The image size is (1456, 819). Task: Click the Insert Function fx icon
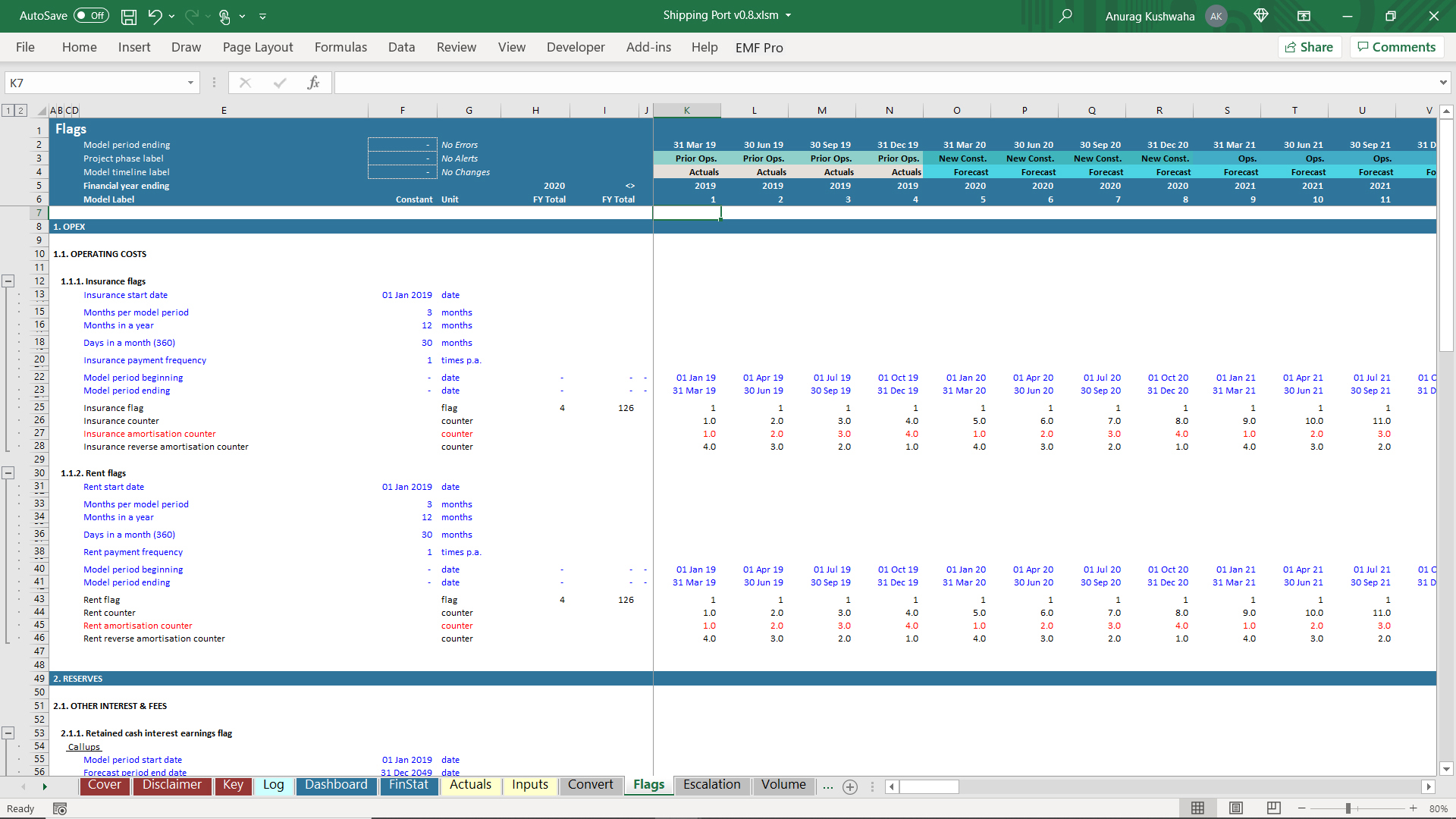(x=313, y=83)
